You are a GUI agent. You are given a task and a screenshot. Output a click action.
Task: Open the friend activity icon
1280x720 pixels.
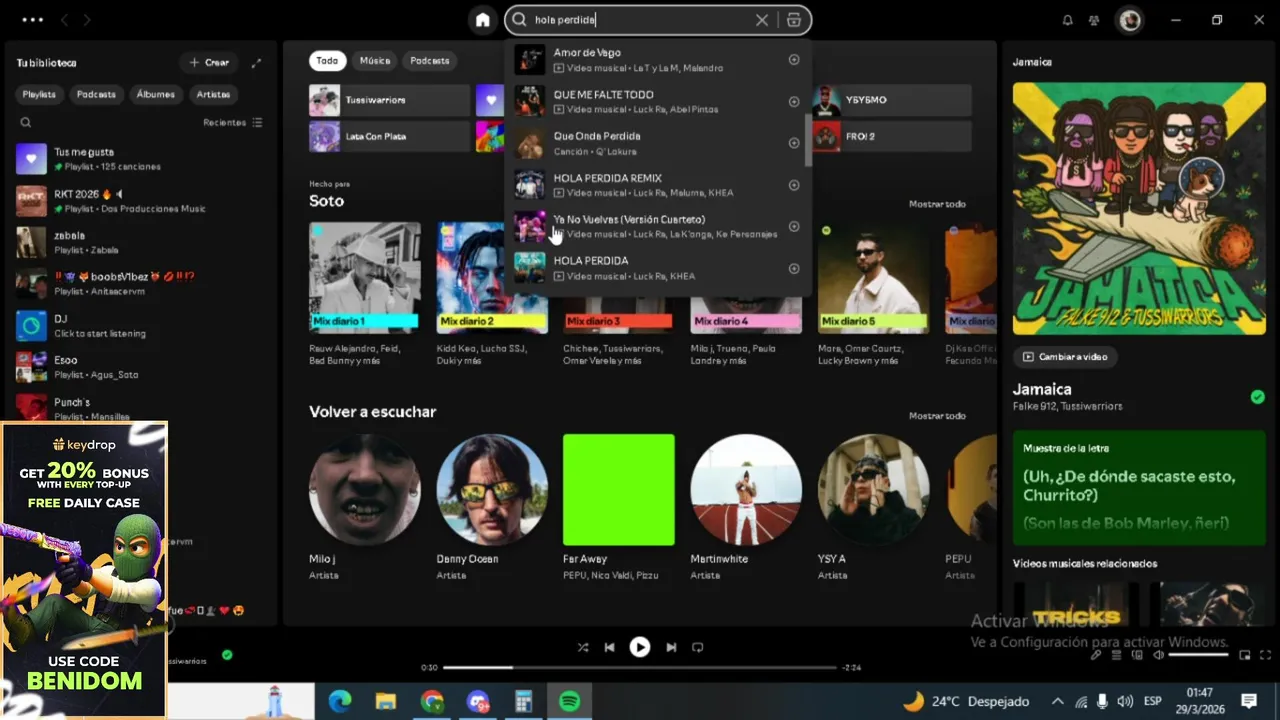pos(1094,20)
